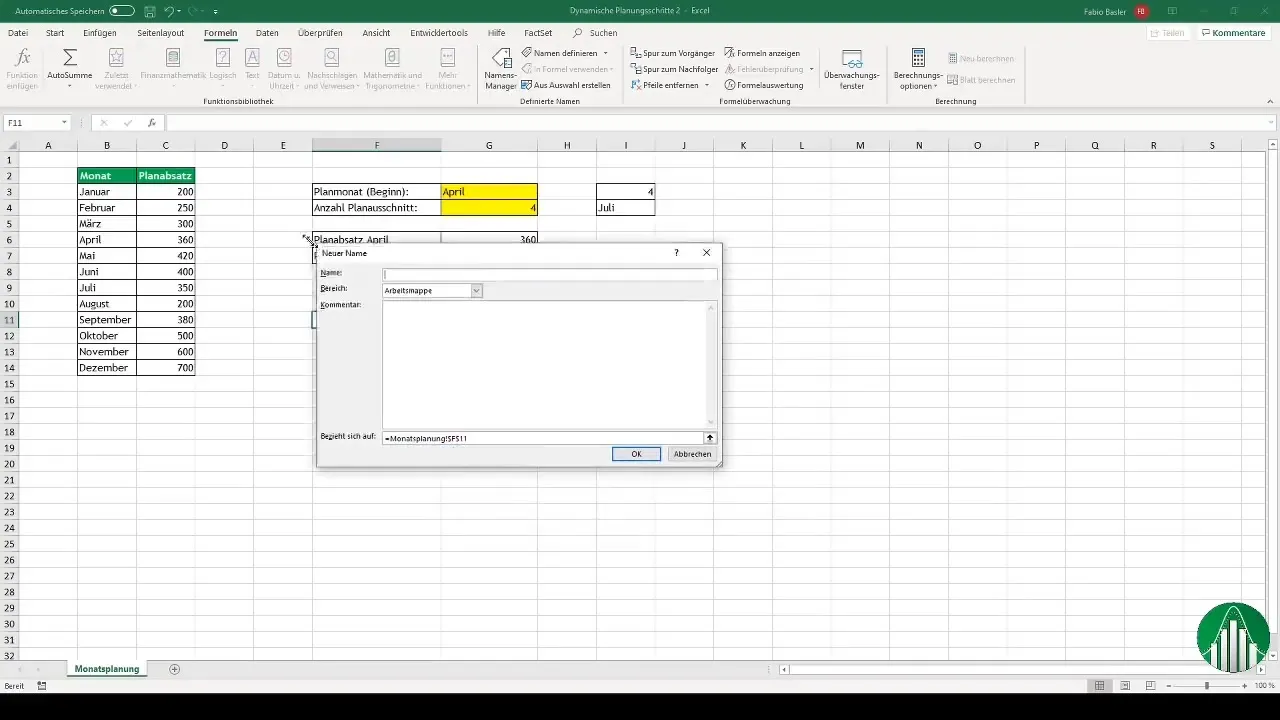Open the Überwachungsfenster
Screen dimensions: 1280x720
tap(852, 68)
